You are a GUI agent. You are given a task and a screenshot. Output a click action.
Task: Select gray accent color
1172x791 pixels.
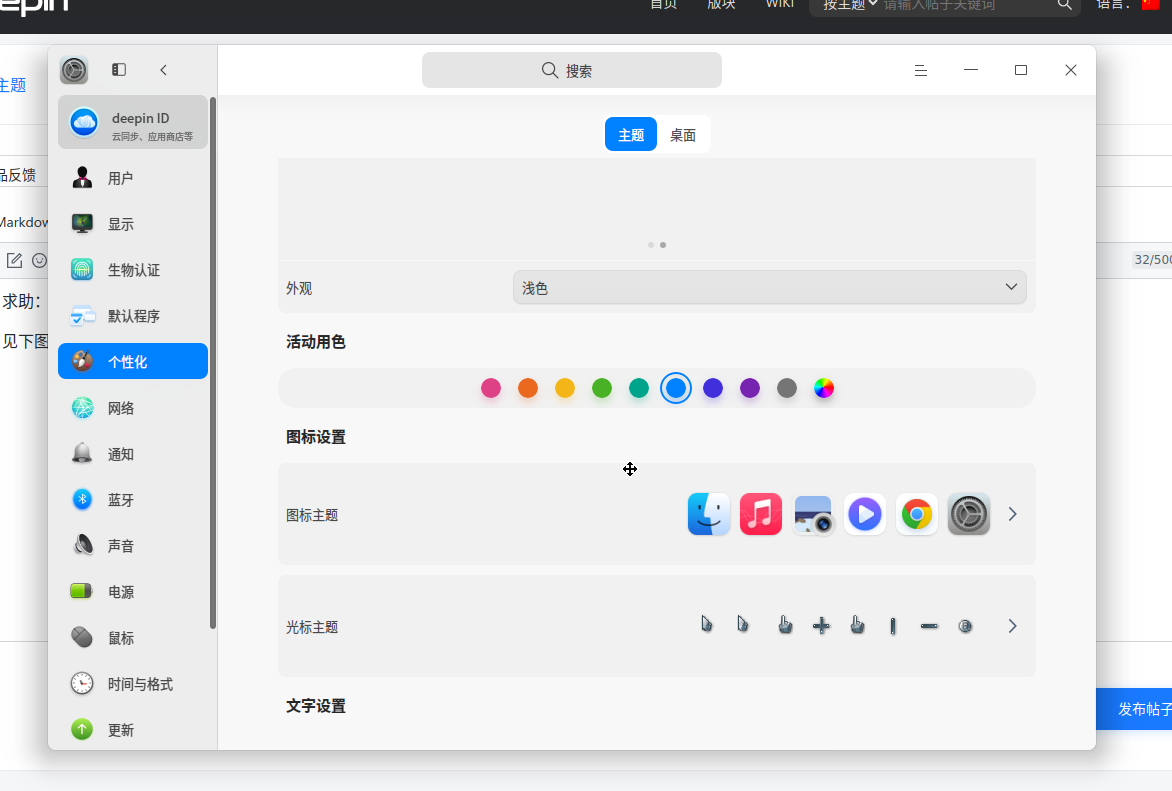(787, 388)
